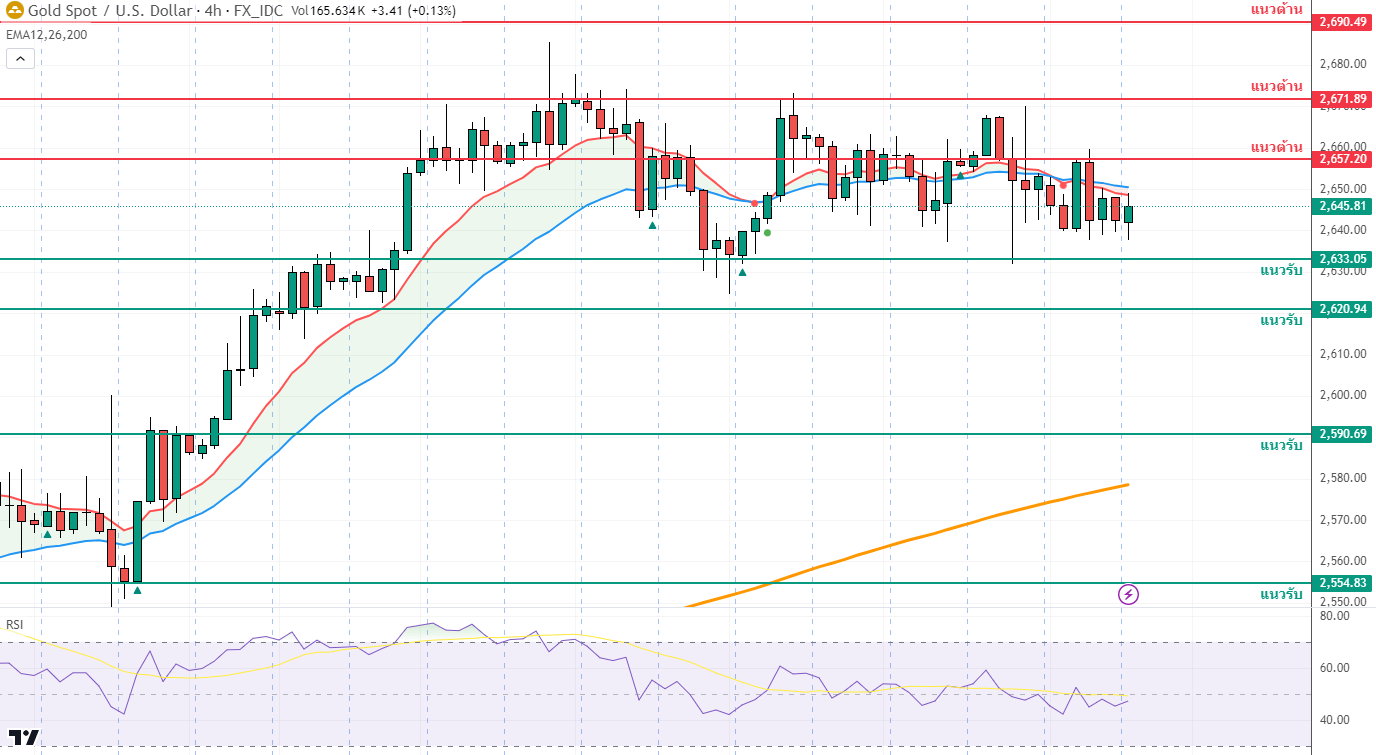Click the 2,633.05 support price label
Viewport: 1376px width, 755px height.
pyautogui.click(x=1343, y=258)
